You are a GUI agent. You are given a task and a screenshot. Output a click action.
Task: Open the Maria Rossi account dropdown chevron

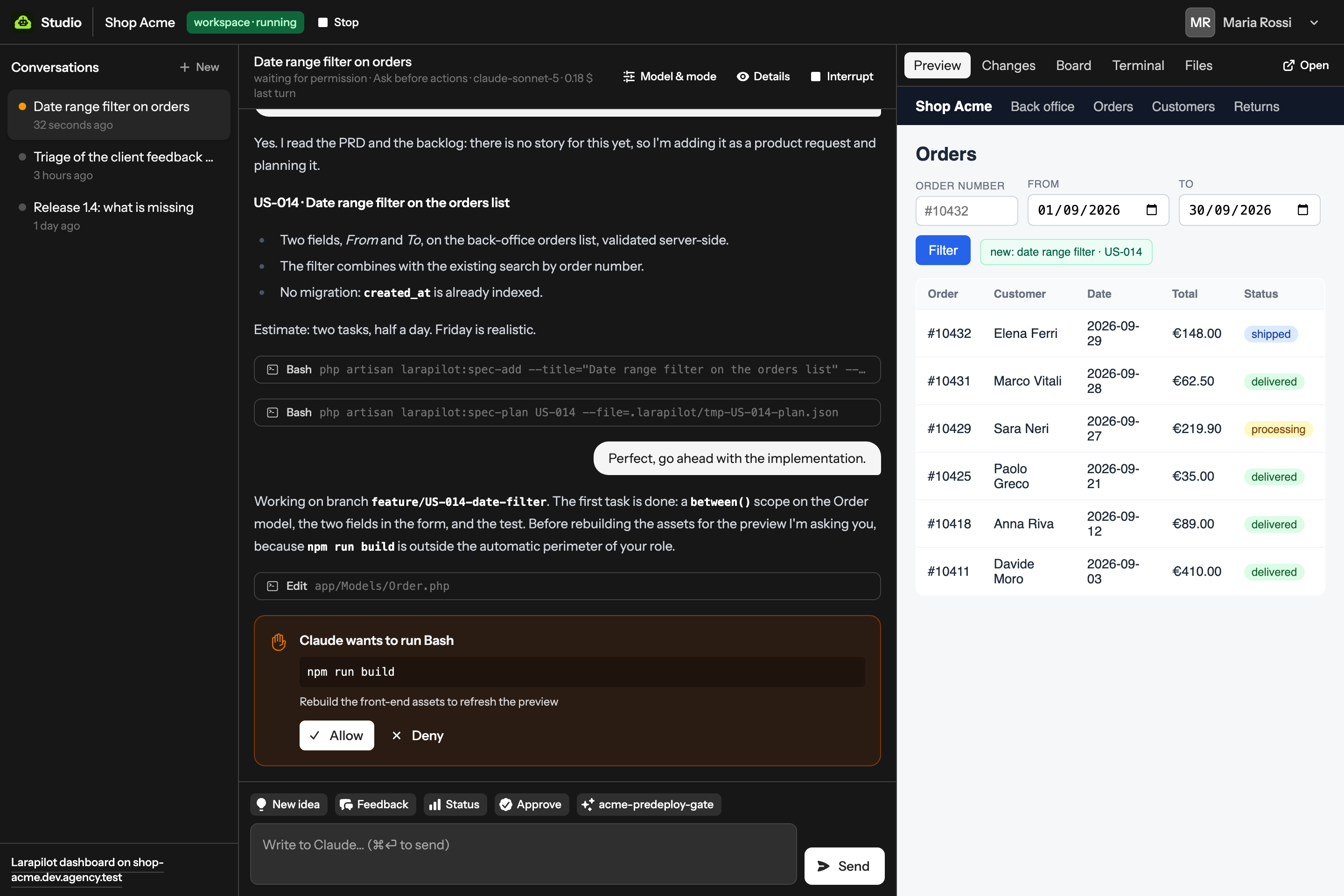tap(1314, 23)
